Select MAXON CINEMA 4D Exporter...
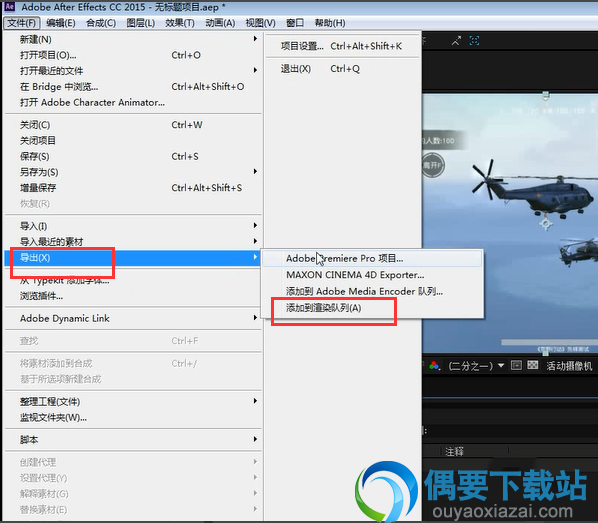The width and height of the screenshot is (598, 523). pyautogui.click(x=372, y=275)
